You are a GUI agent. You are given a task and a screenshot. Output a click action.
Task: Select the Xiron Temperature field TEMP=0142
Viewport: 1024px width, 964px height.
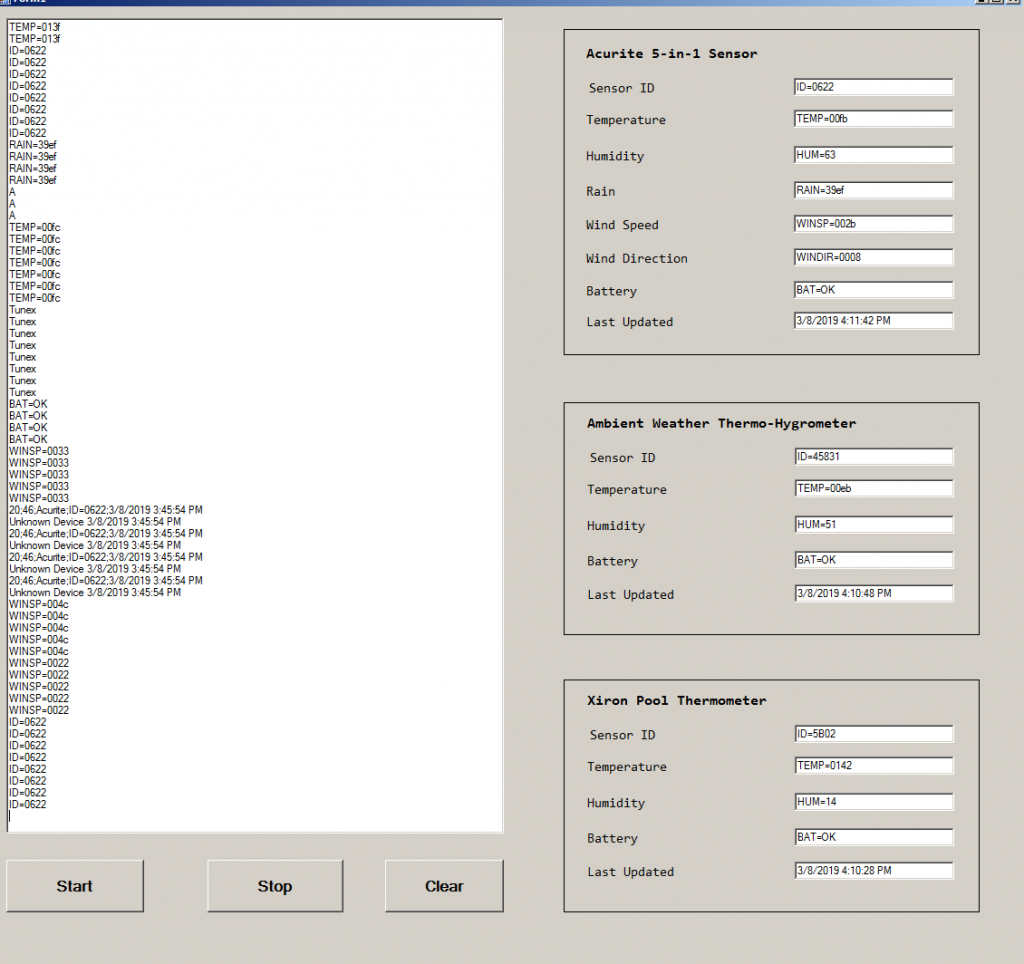(874, 765)
